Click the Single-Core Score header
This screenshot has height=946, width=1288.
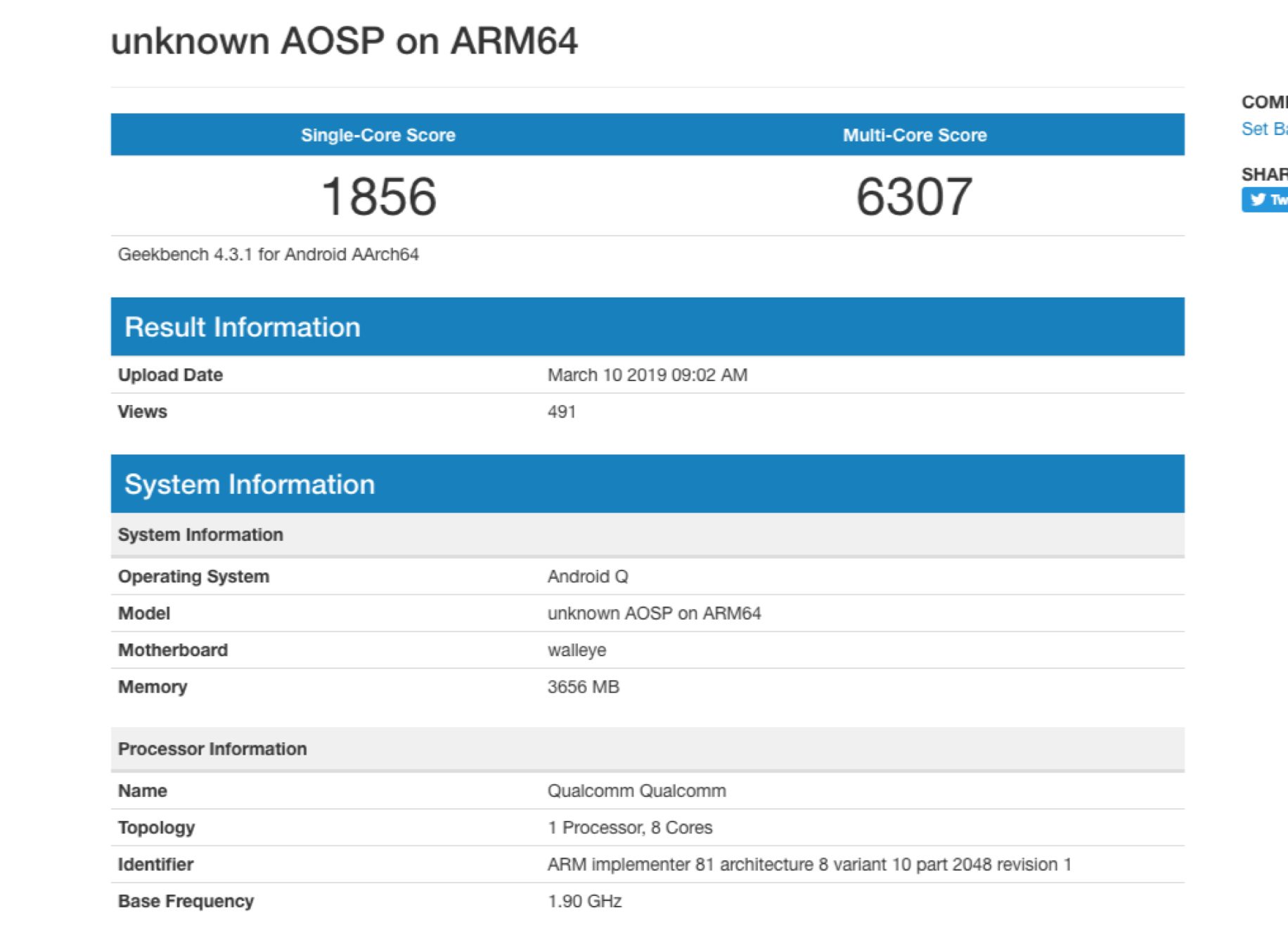(x=378, y=135)
